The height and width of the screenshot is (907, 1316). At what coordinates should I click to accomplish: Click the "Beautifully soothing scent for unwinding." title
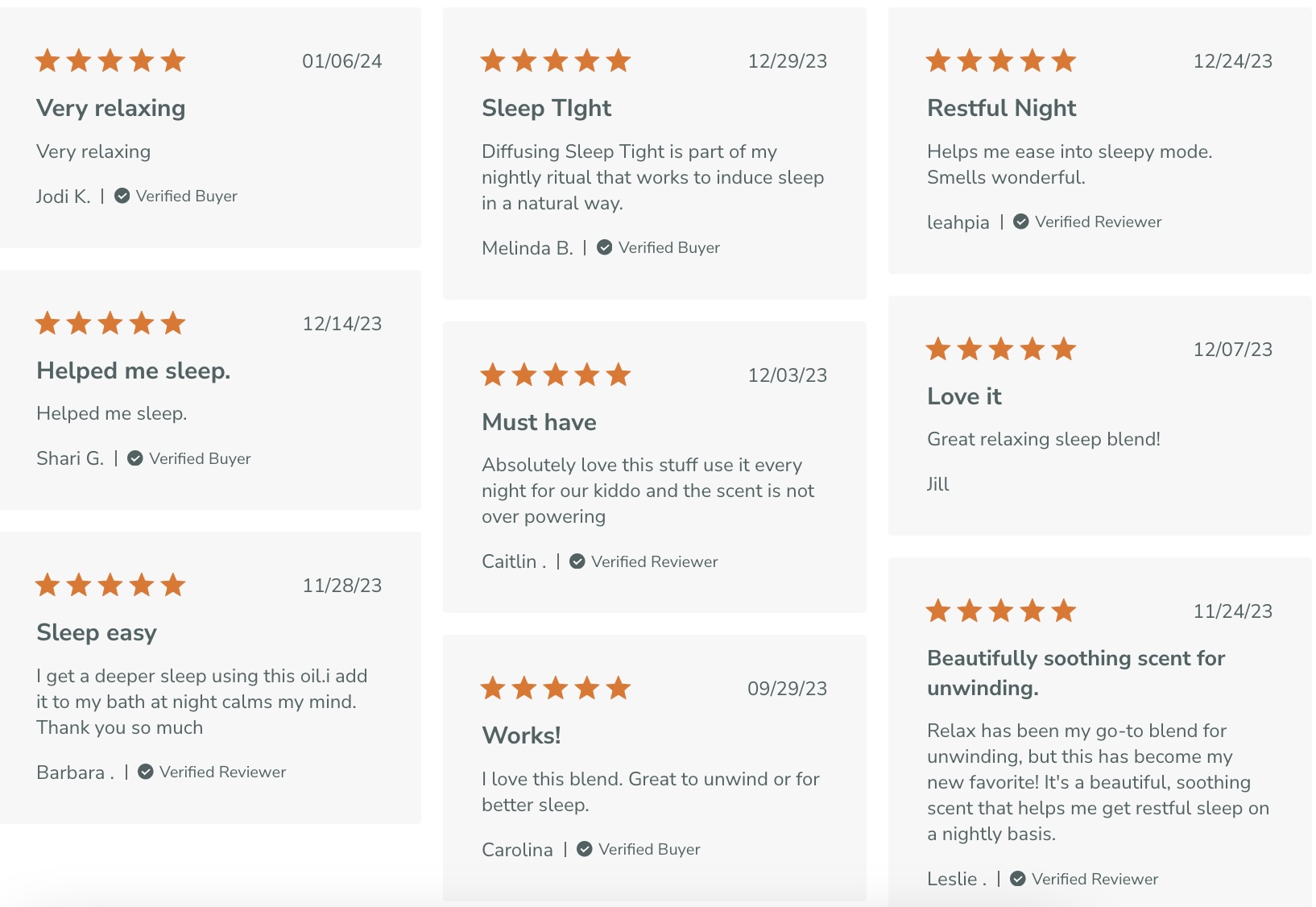1075,673
